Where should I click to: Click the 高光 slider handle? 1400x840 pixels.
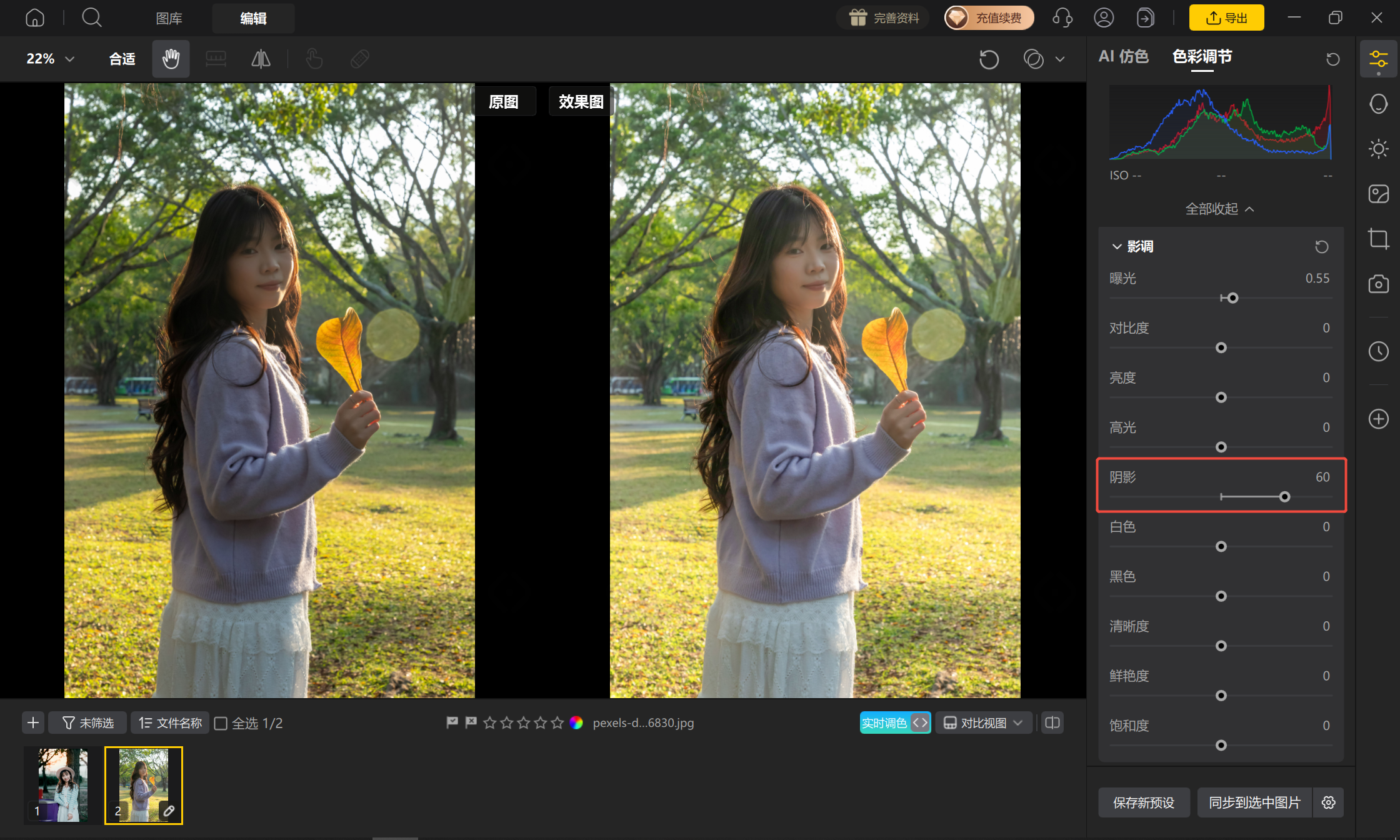click(1221, 447)
